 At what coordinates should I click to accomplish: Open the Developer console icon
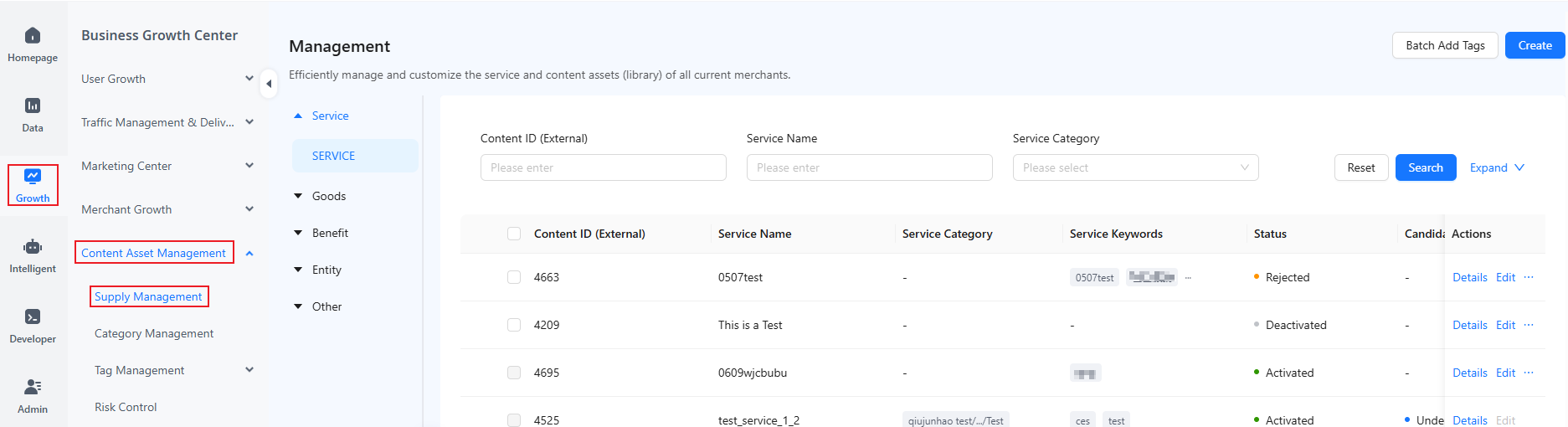(x=33, y=316)
